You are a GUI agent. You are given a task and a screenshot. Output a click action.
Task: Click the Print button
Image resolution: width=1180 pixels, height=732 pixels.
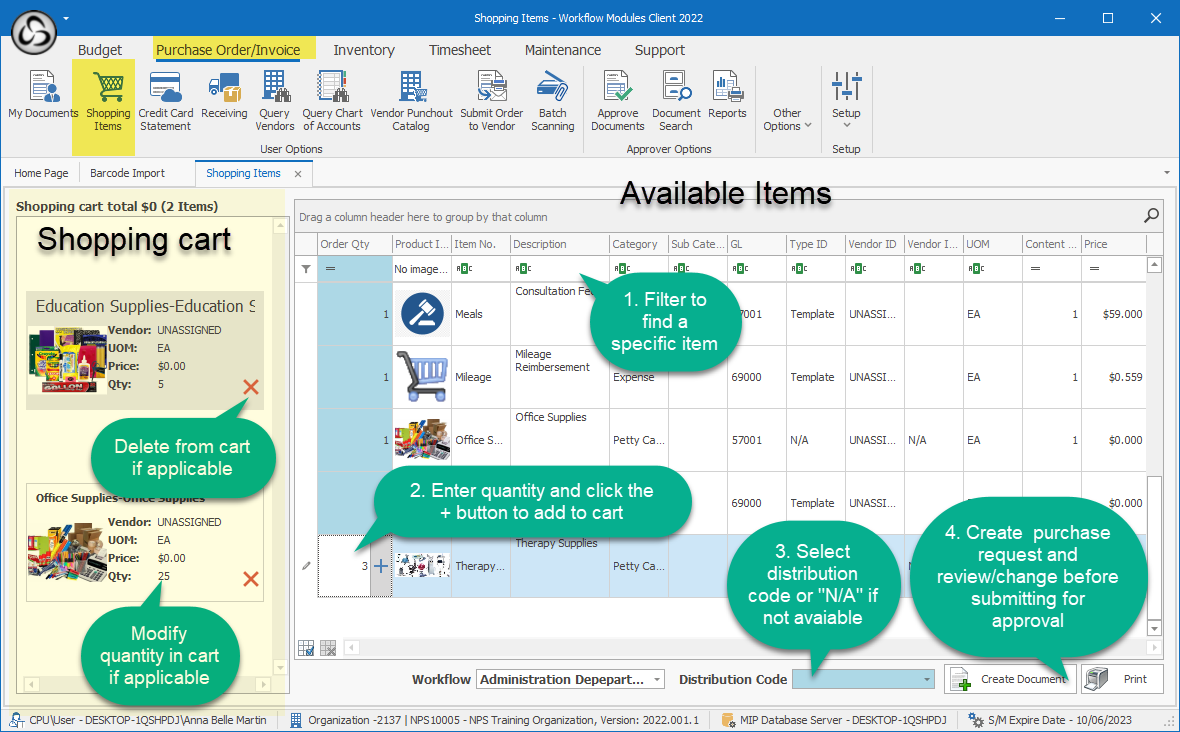[x=1123, y=679]
